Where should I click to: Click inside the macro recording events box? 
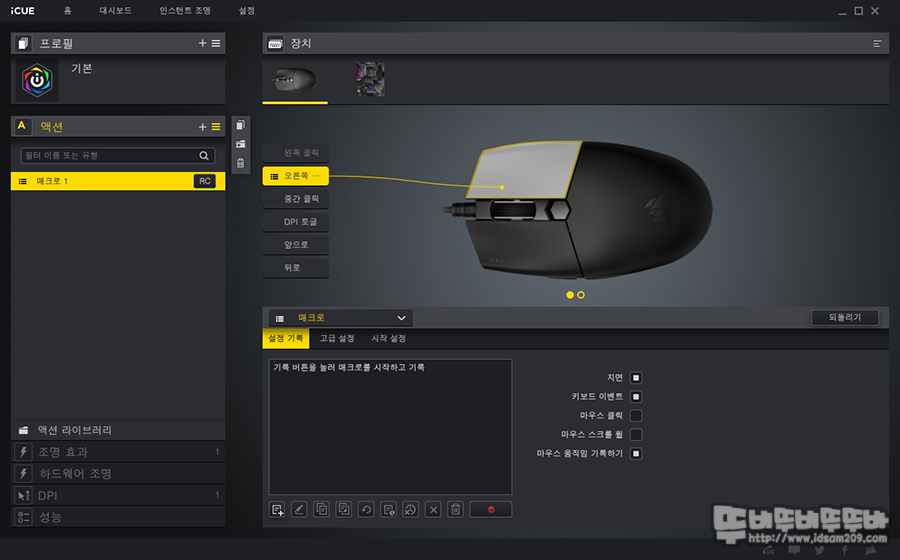390,427
